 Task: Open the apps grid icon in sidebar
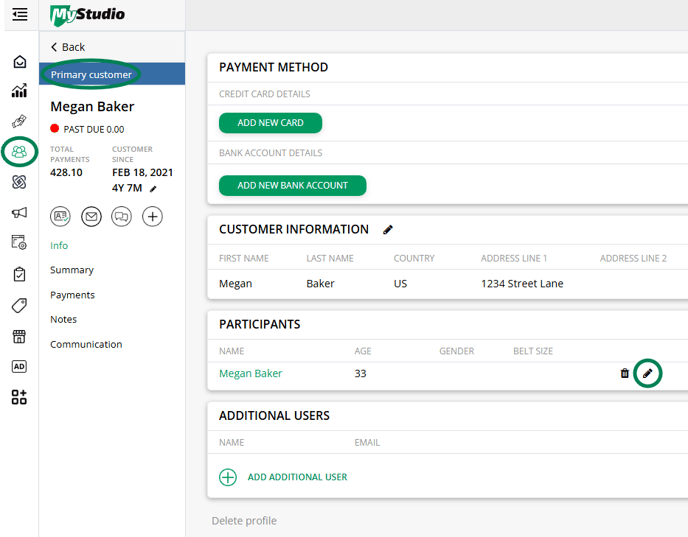tap(20, 397)
